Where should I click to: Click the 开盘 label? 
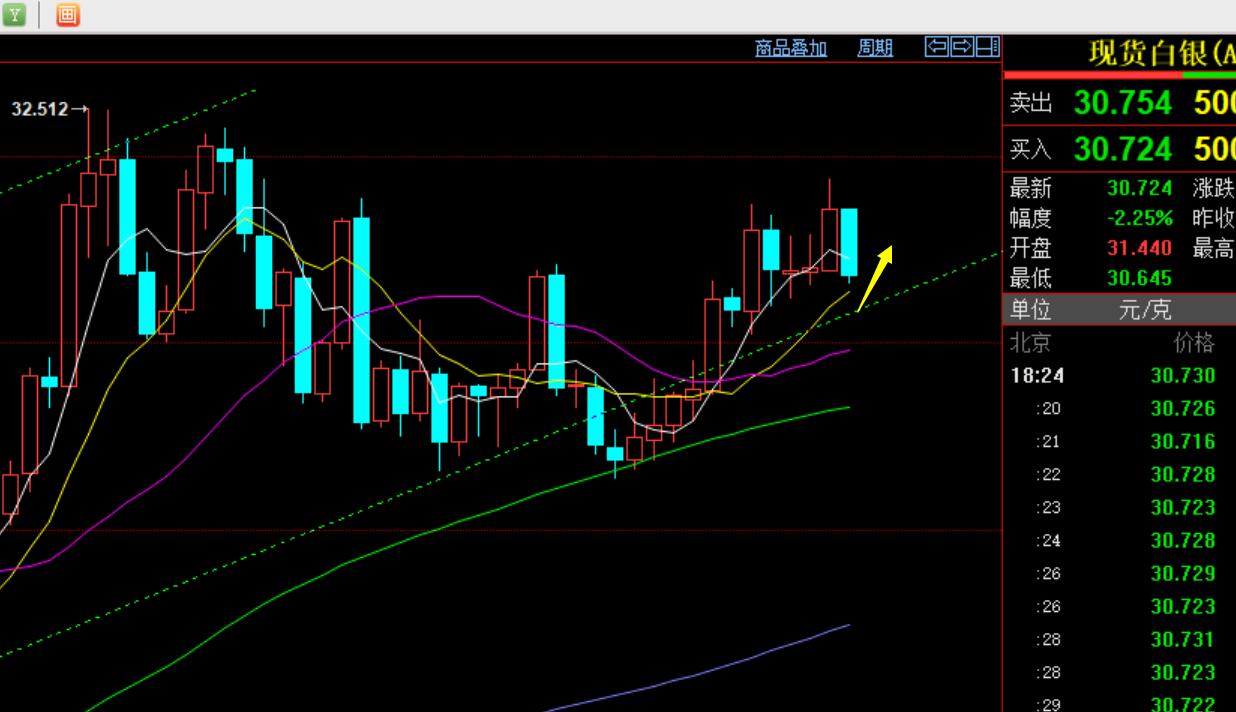click(1030, 248)
